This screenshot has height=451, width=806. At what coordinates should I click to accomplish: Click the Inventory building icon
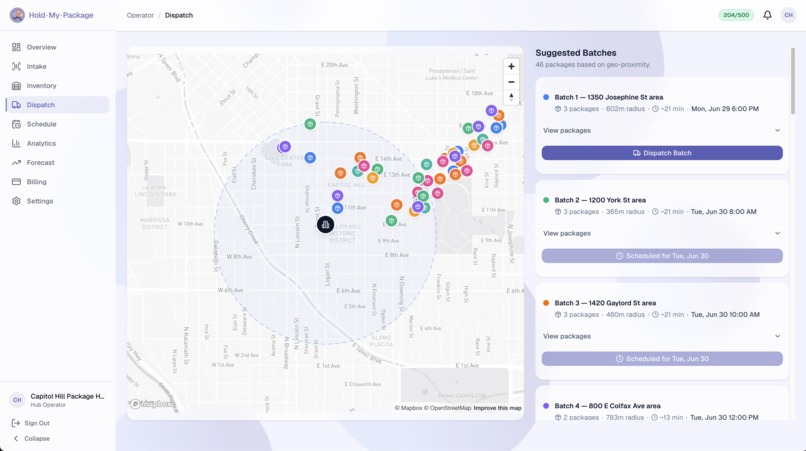tap(16, 86)
